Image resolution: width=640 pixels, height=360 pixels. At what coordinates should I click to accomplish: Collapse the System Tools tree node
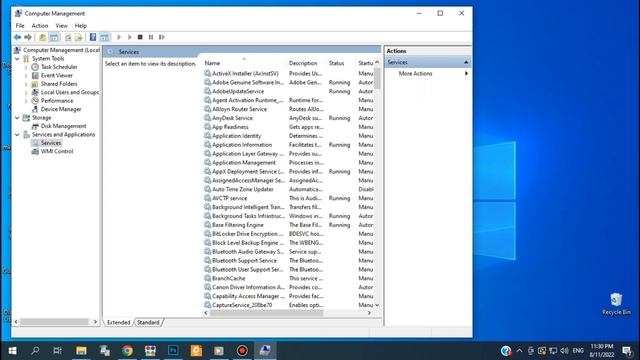17,59
